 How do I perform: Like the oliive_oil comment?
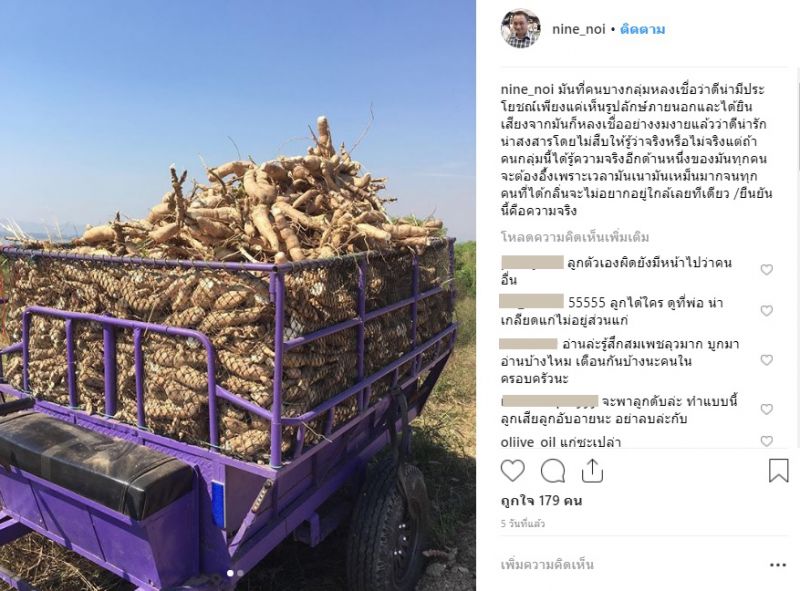[x=766, y=441]
